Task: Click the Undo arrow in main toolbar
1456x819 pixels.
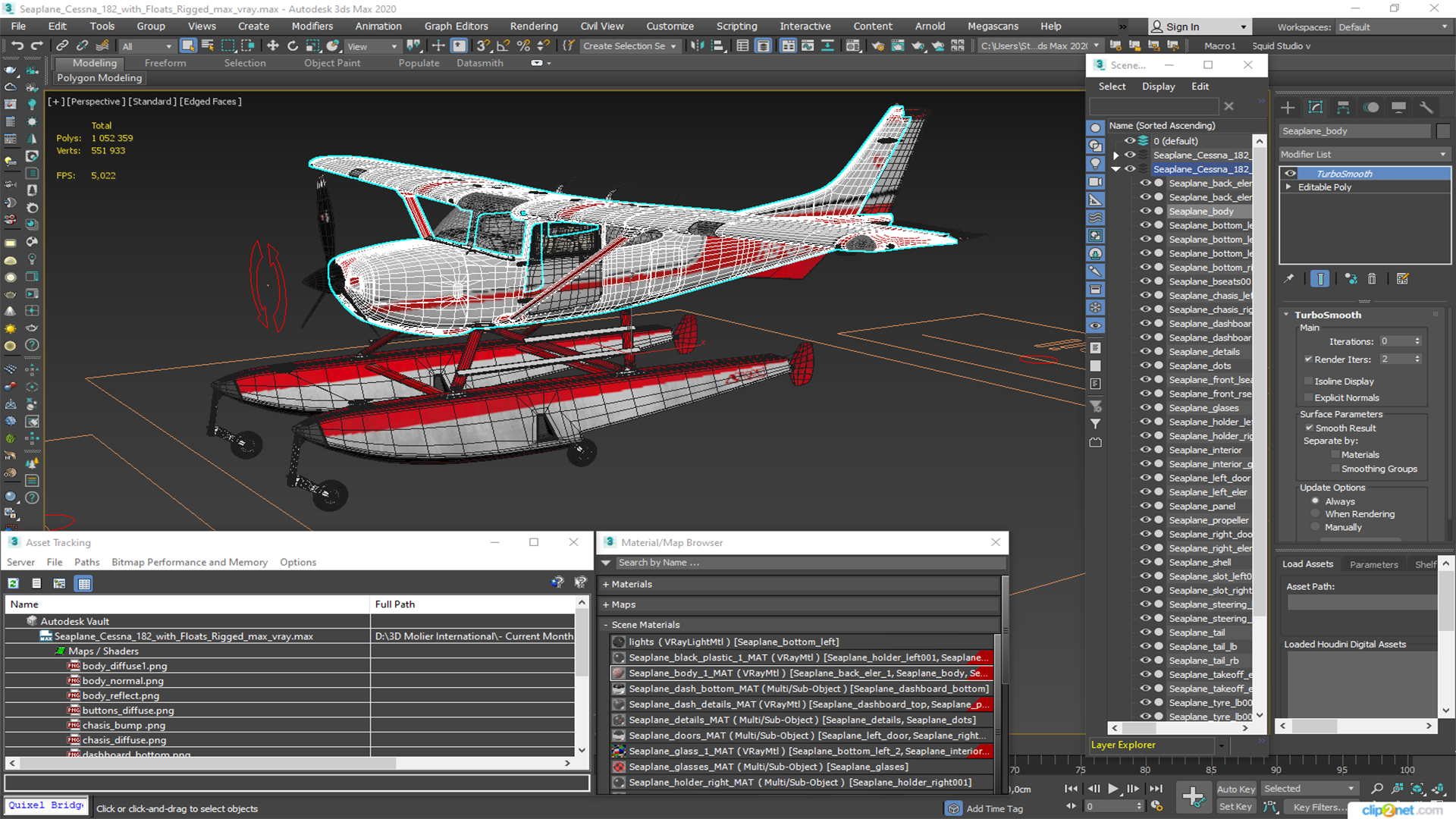Action: [17, 45]
